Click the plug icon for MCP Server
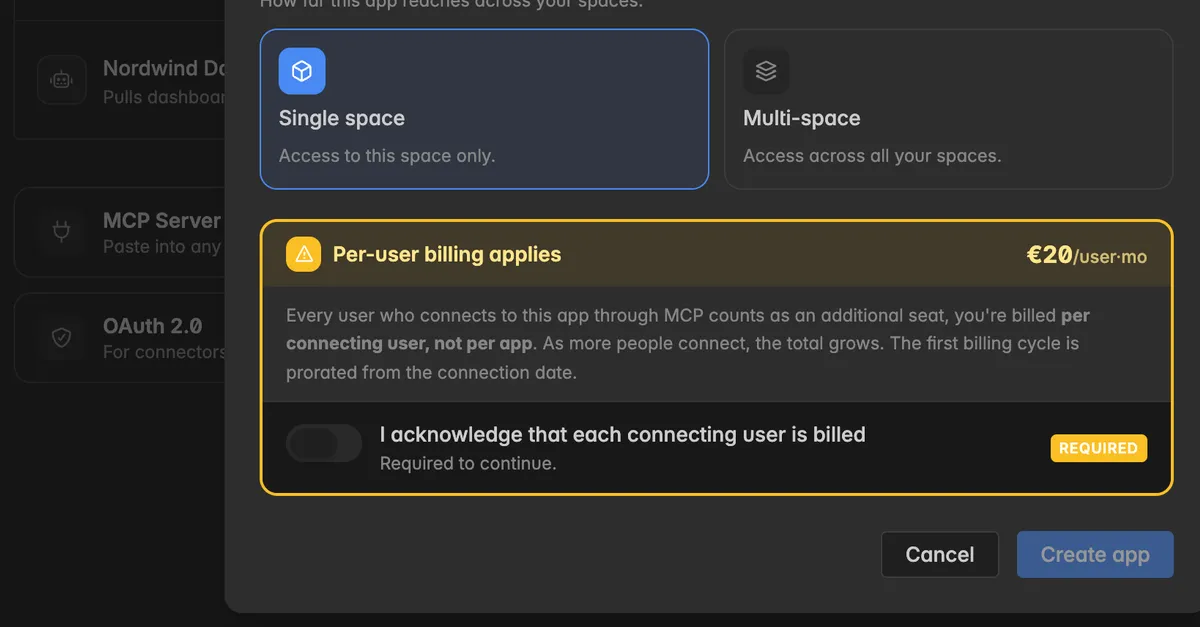The width and height of the screenshot is (1200, 627). [62, 232]
